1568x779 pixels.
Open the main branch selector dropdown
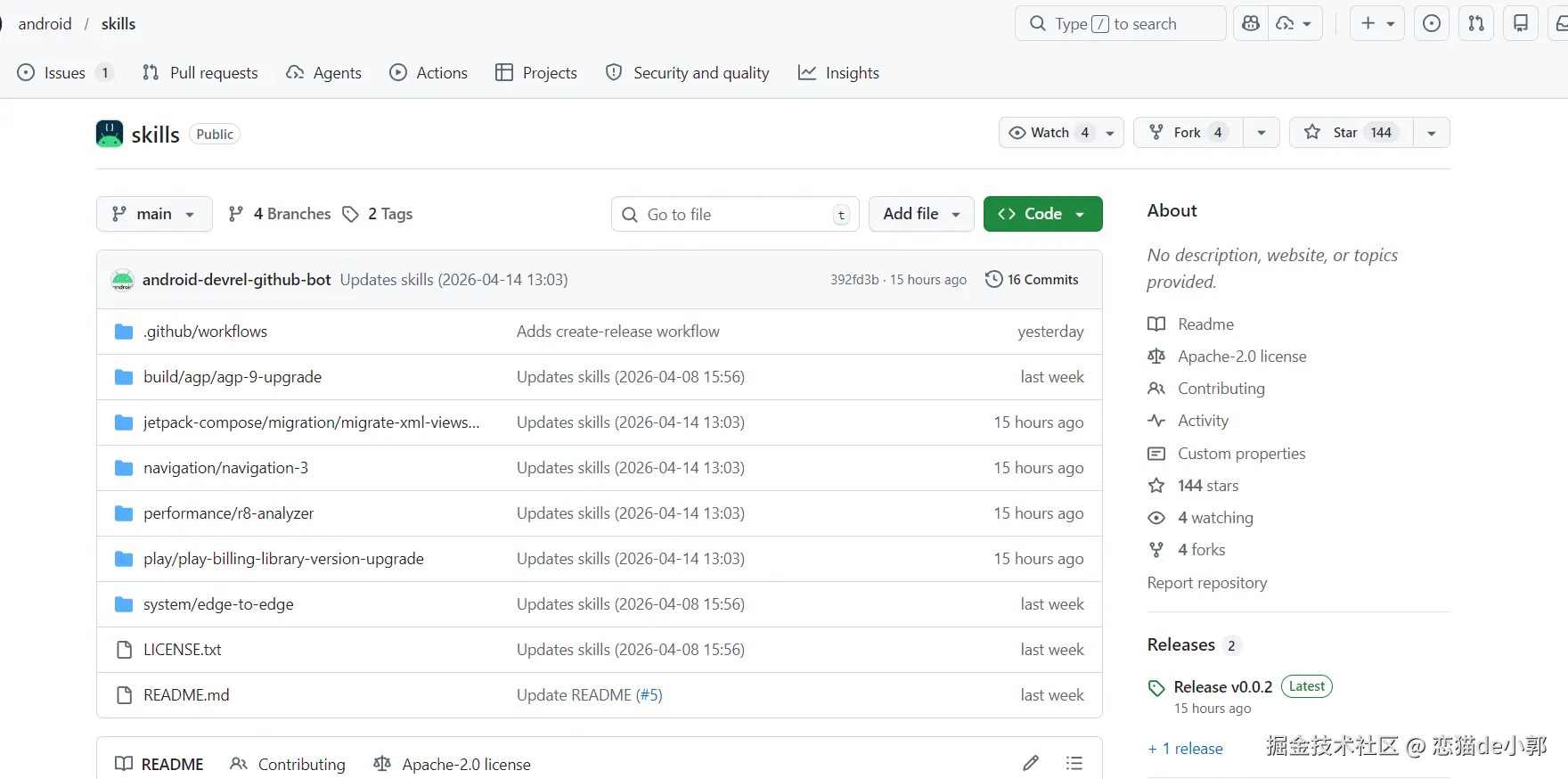pyautogui.click(x=154, y=214)
